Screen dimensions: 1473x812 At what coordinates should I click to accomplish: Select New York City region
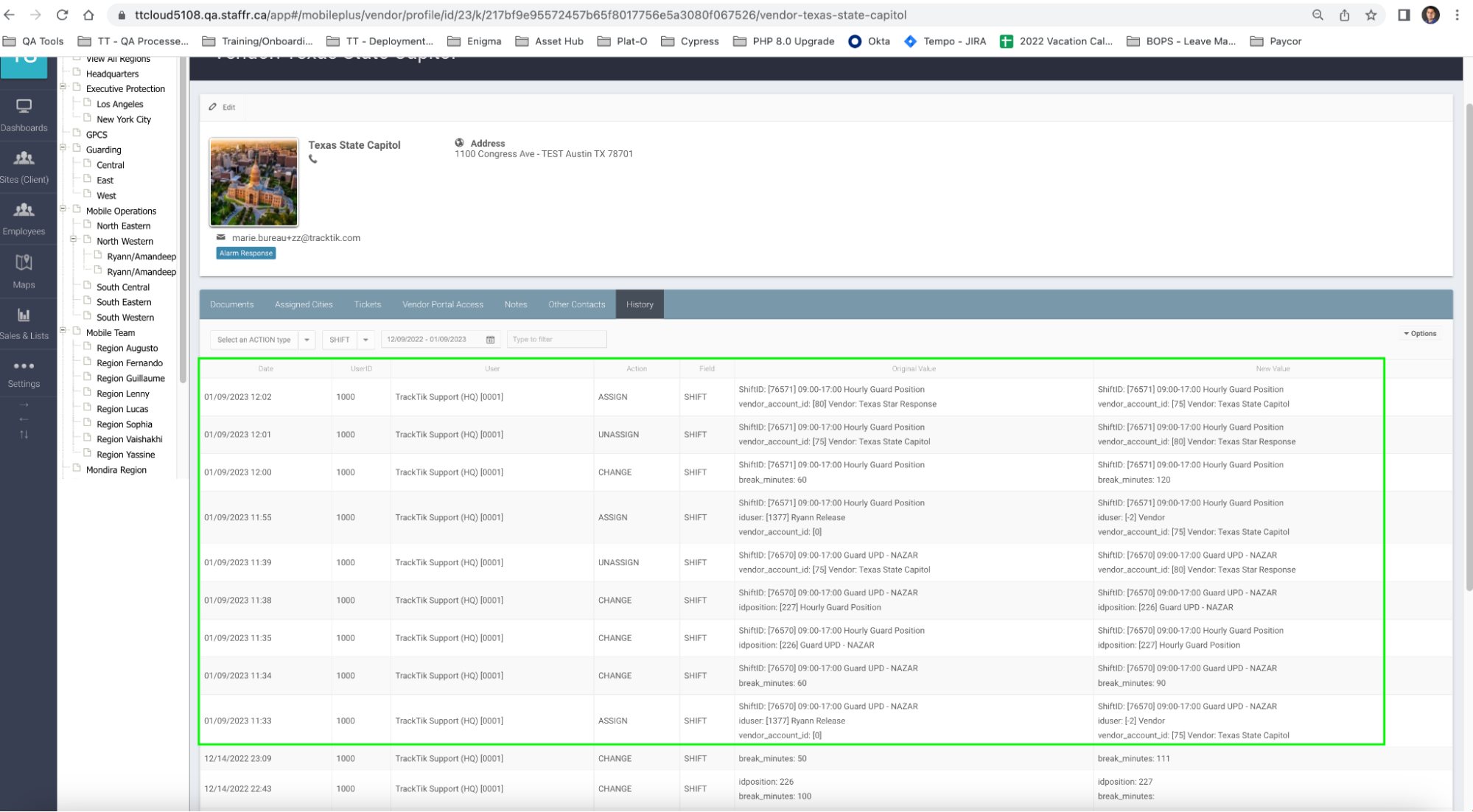(x=123, y=119)
